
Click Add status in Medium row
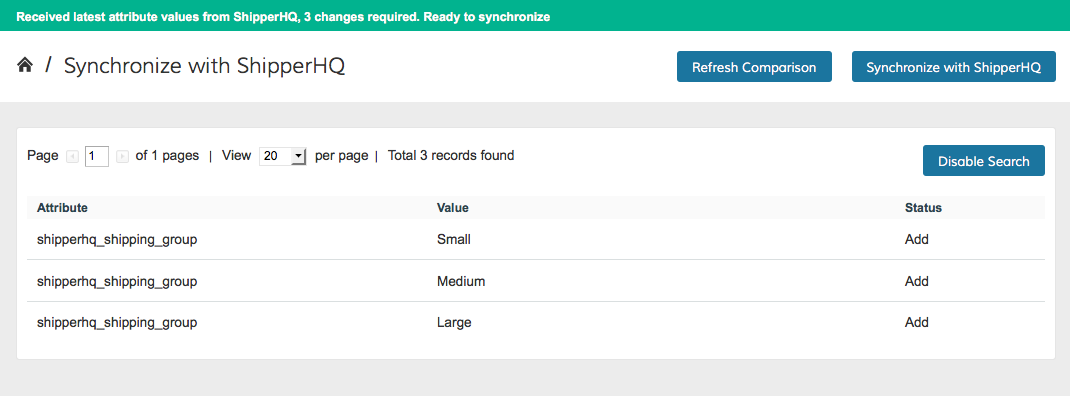click(916, 281)
